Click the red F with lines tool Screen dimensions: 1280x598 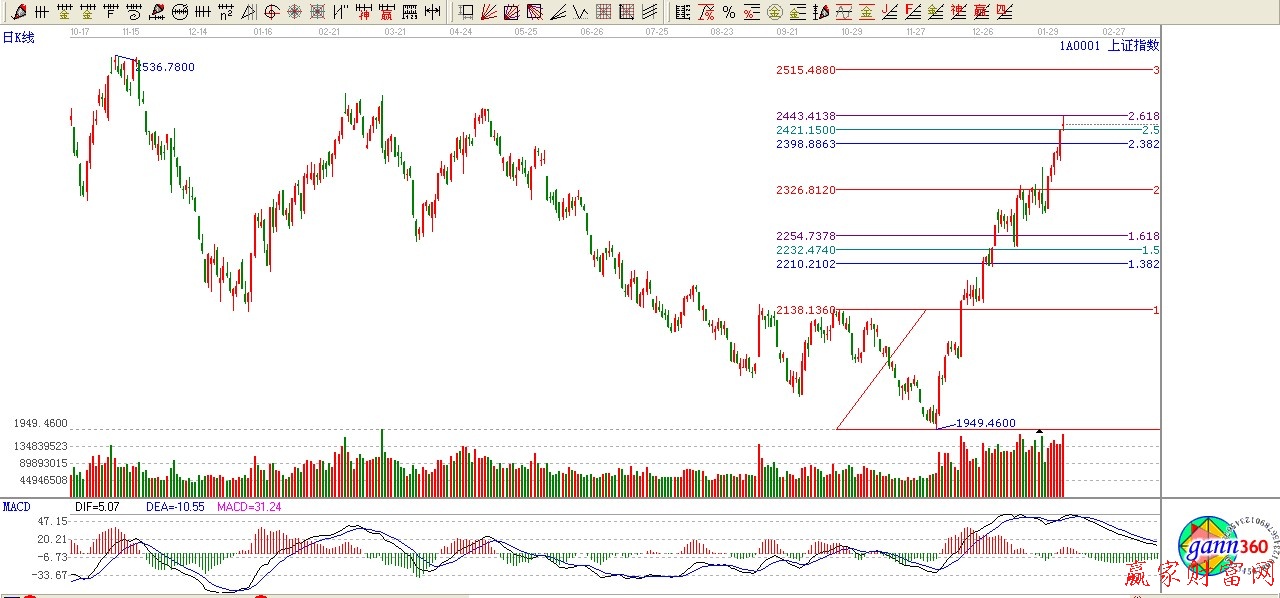click(913, 12)
